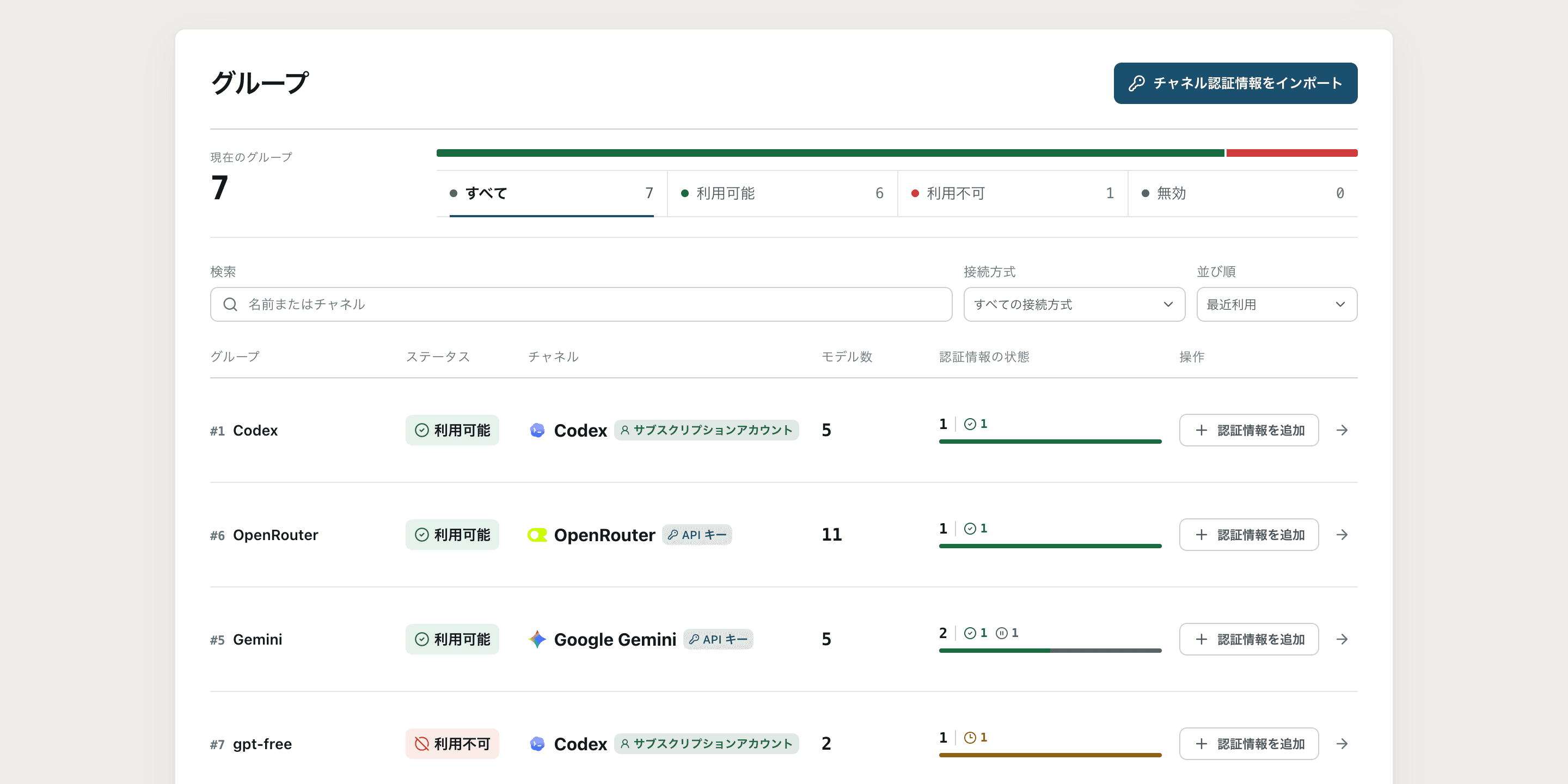Click the Codex logo in row #1
Viewport: 1568px width, 784px height.
pos(537,430)
